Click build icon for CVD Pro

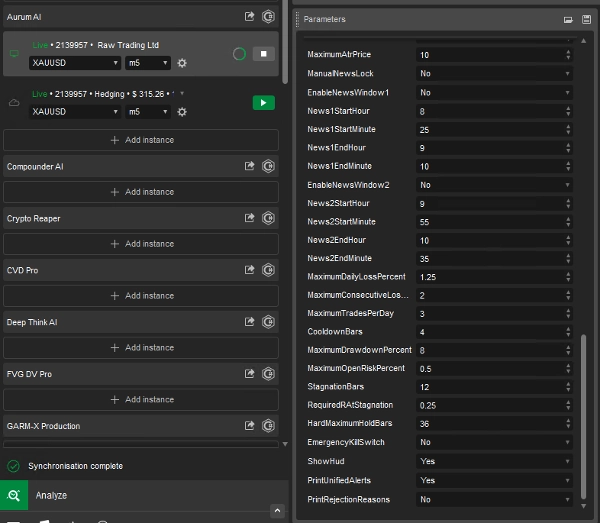click(x=268, y=270)
